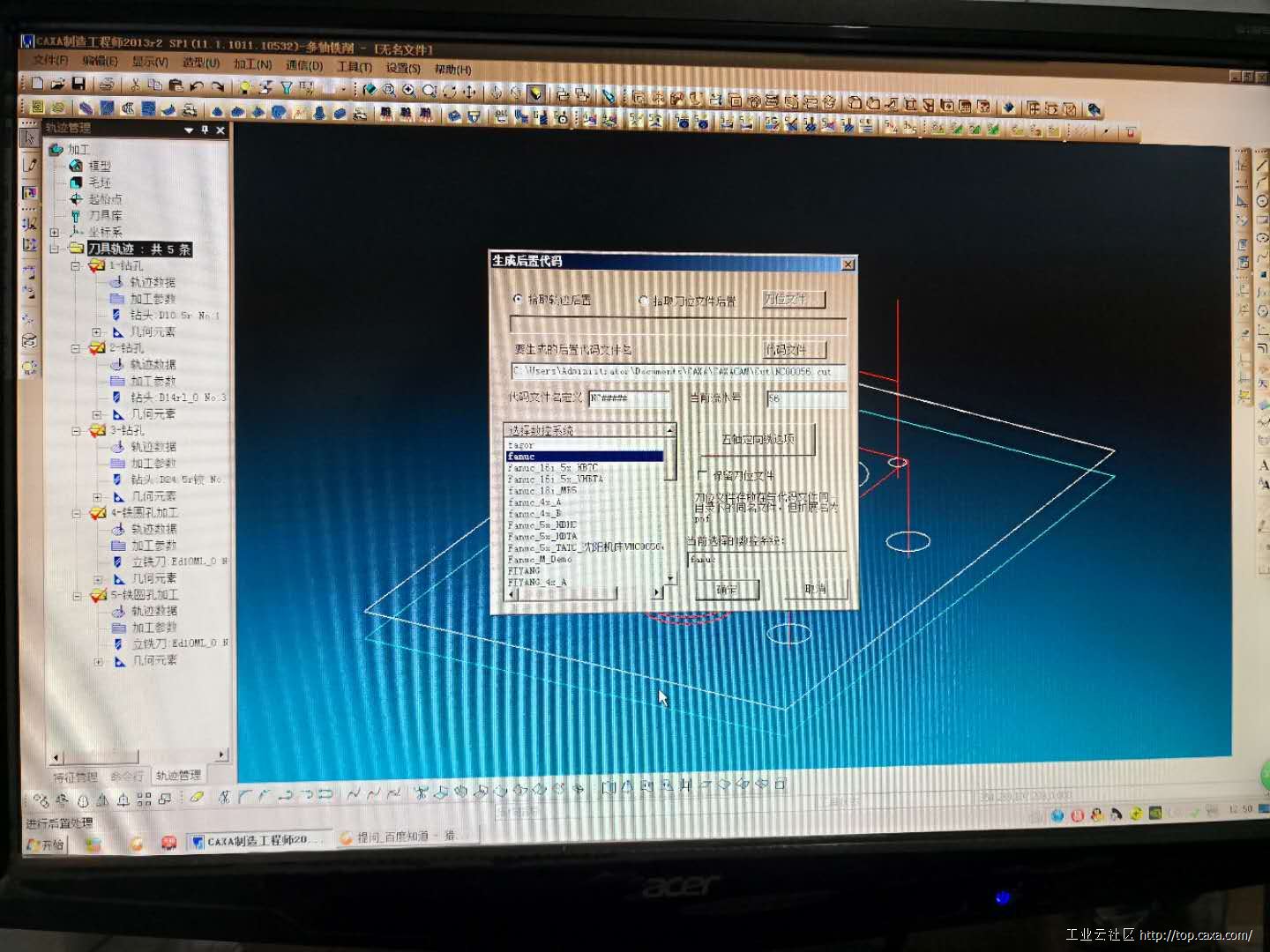1270x952 pixels.
Task: Confirm with the 确定 button
Action: point(727,590)
